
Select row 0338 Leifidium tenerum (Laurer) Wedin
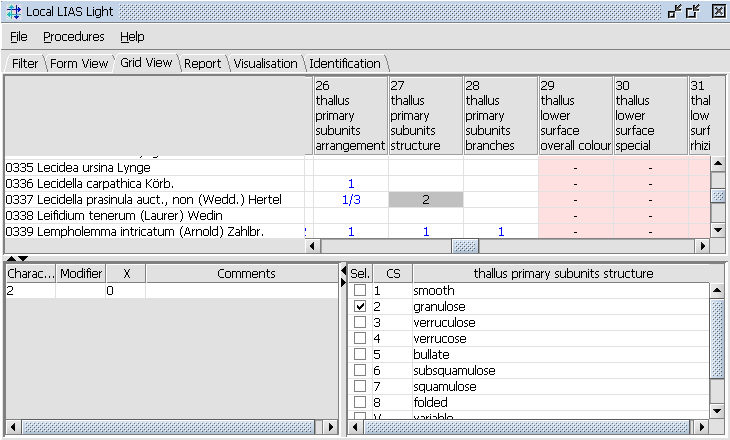point(155,216)
